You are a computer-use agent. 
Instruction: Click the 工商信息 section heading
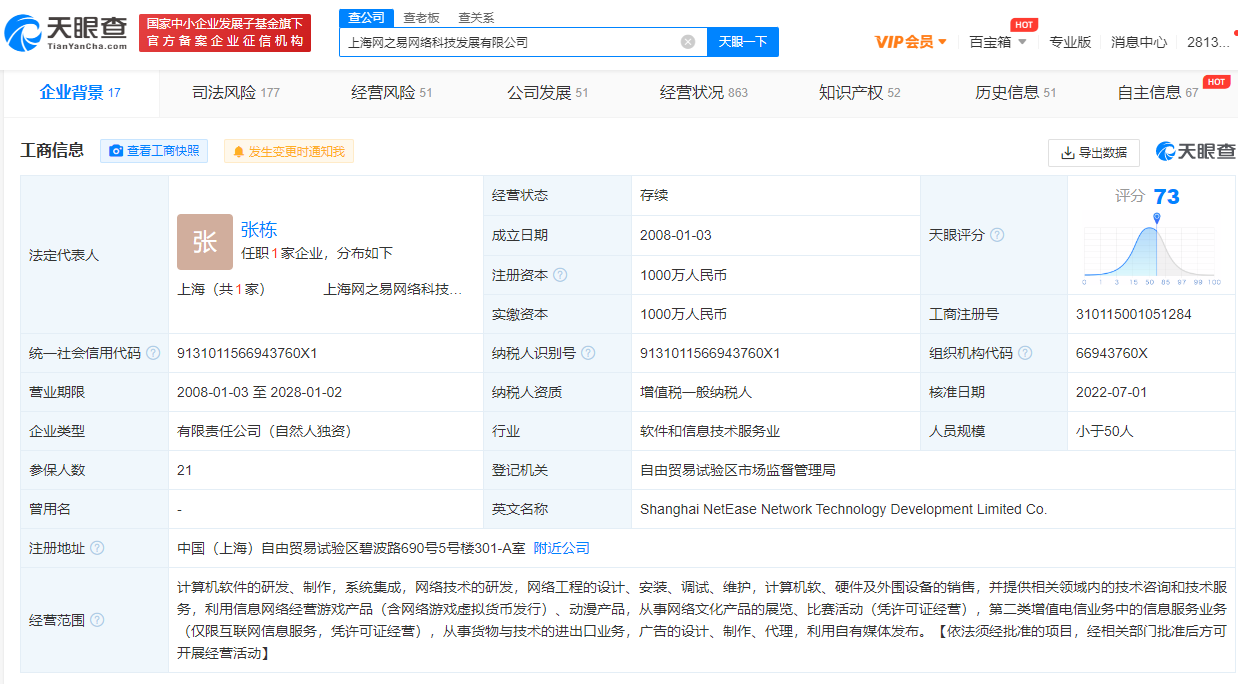[52, 150]
